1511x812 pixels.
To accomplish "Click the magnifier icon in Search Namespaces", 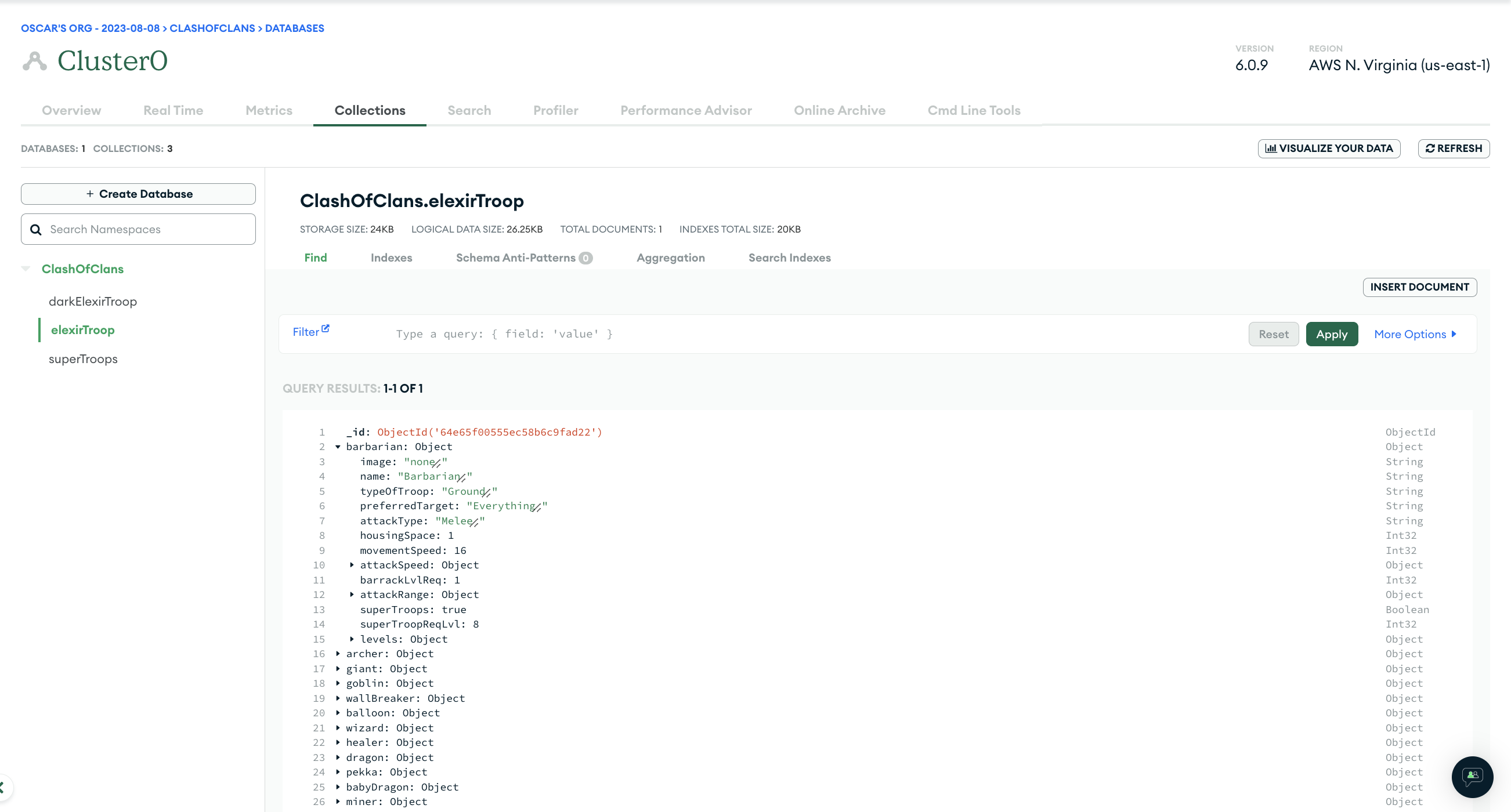I will 36,229.
